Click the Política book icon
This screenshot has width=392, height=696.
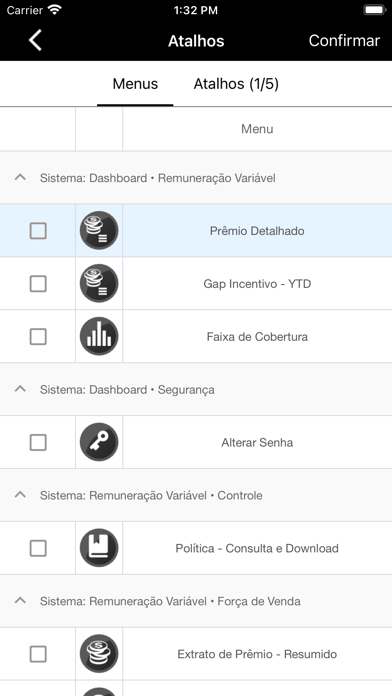tap(99, 548)
